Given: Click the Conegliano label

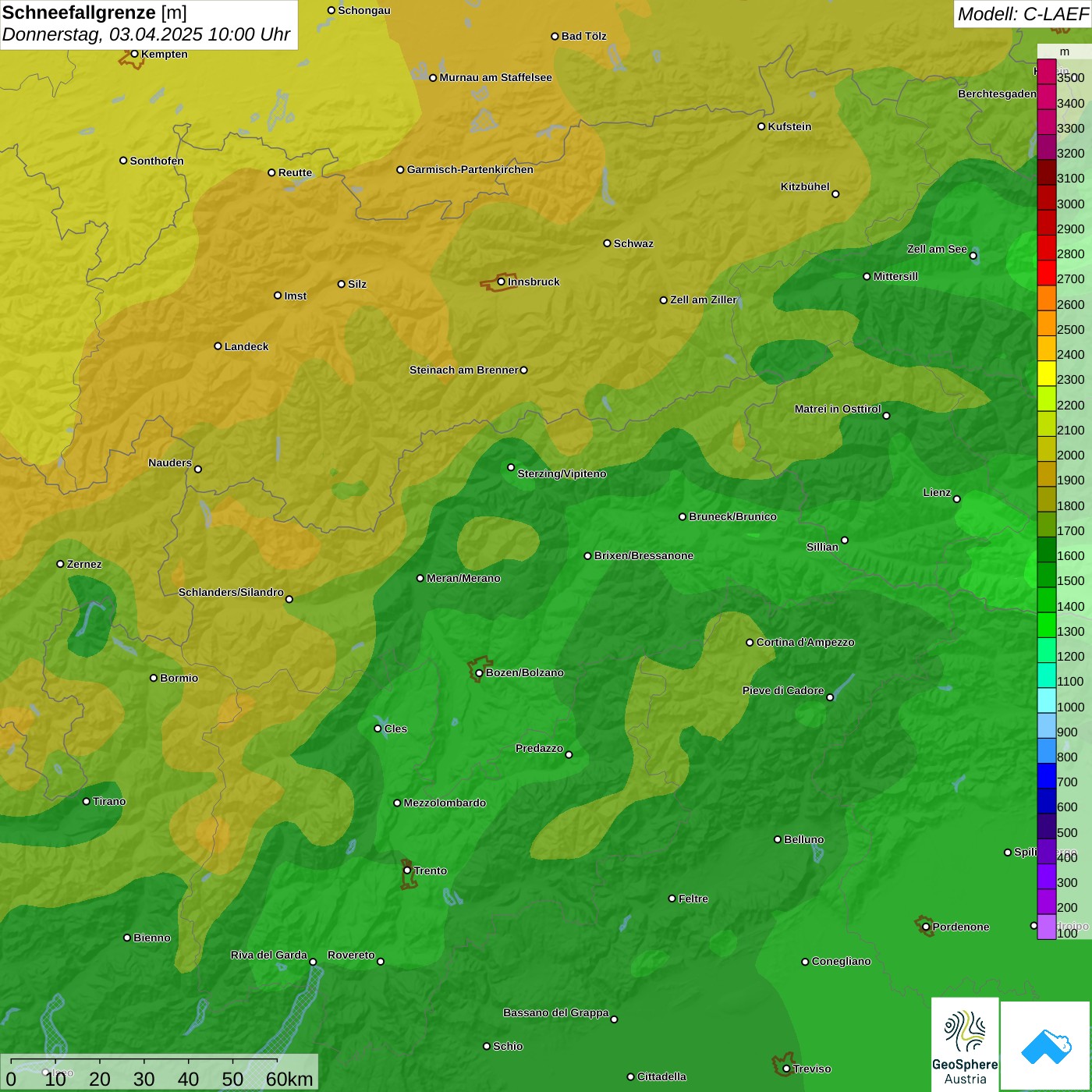Looking at the screenshot, I should pos(841,961).
